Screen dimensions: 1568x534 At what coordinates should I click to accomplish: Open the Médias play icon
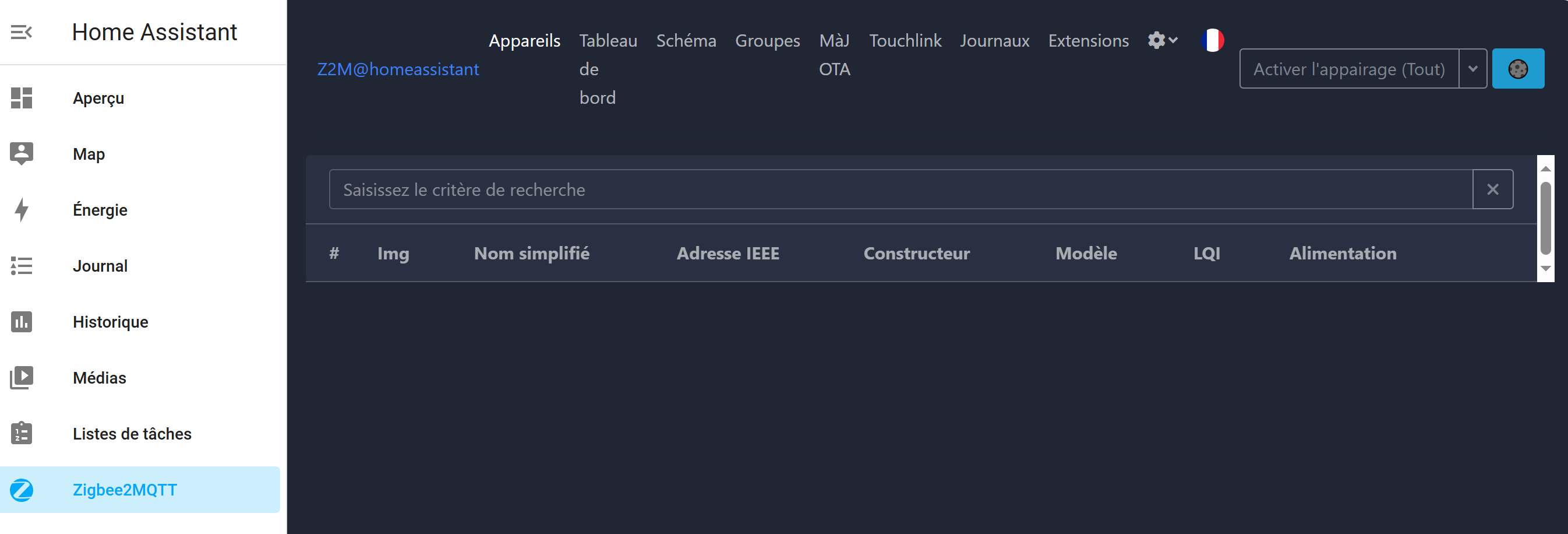point(22,378)
